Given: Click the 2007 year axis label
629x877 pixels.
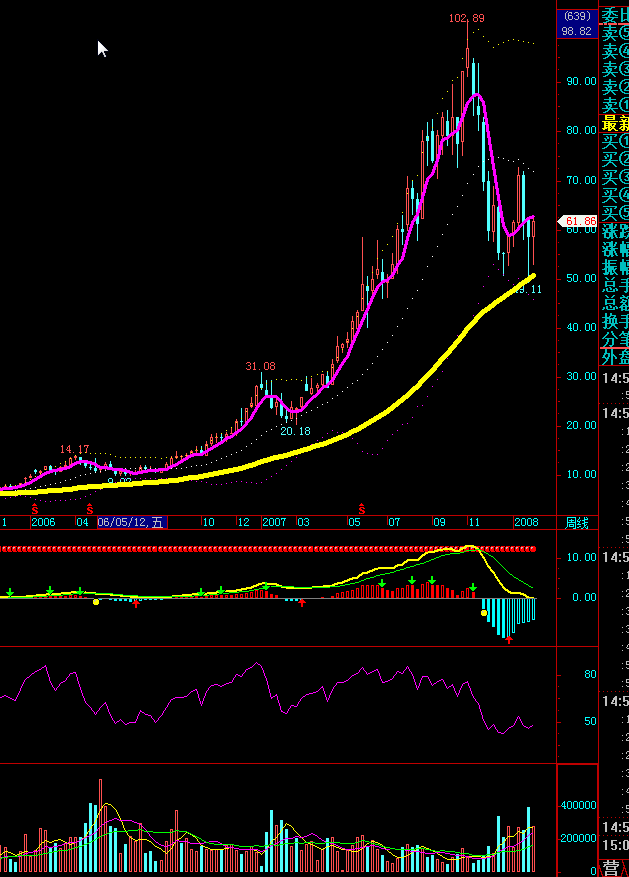Looking at the screenshot, I should 274,522.
